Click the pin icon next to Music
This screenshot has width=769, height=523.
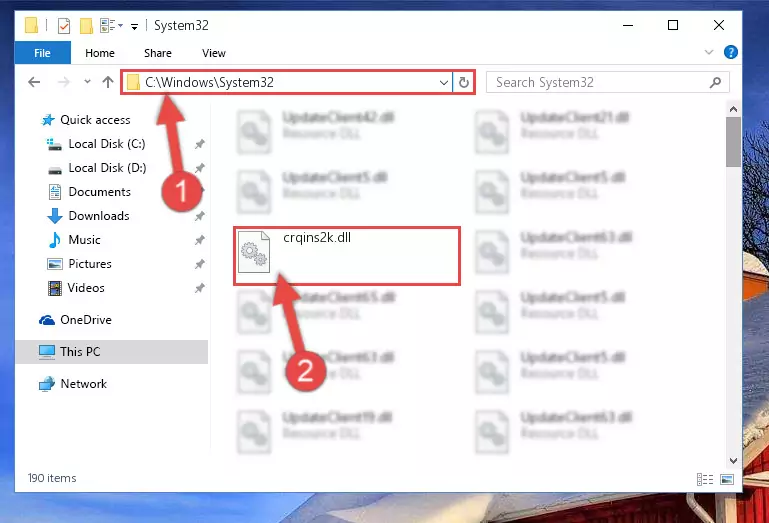click(200, 240)
